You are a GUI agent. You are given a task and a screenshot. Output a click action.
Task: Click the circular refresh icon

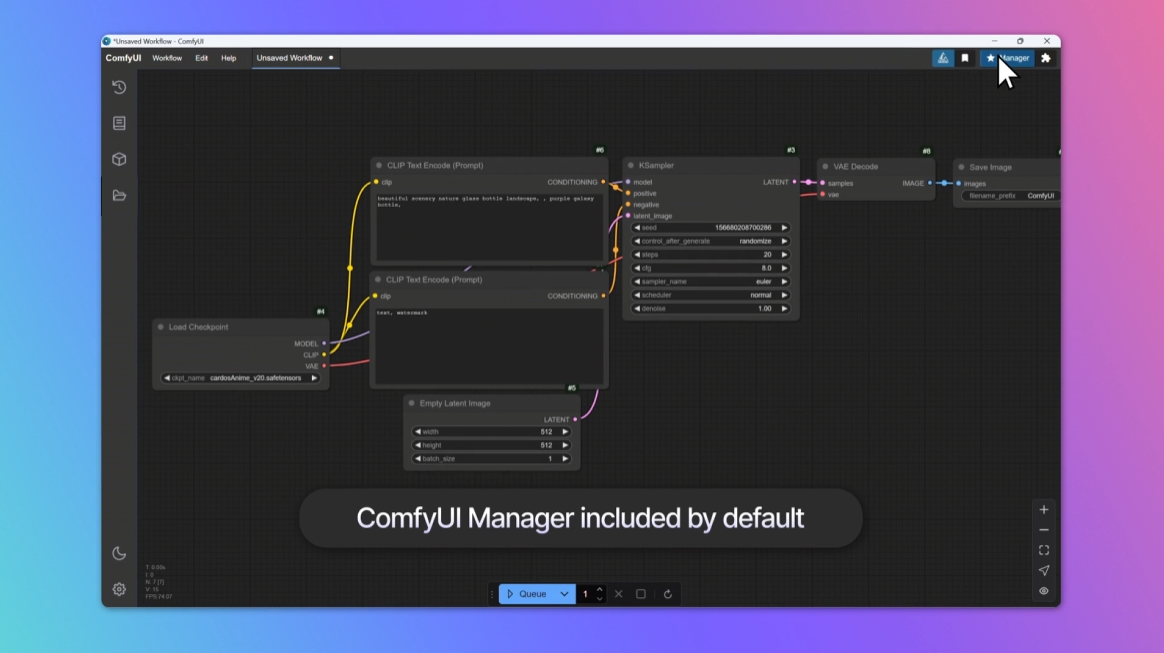(x=667, y=594)
